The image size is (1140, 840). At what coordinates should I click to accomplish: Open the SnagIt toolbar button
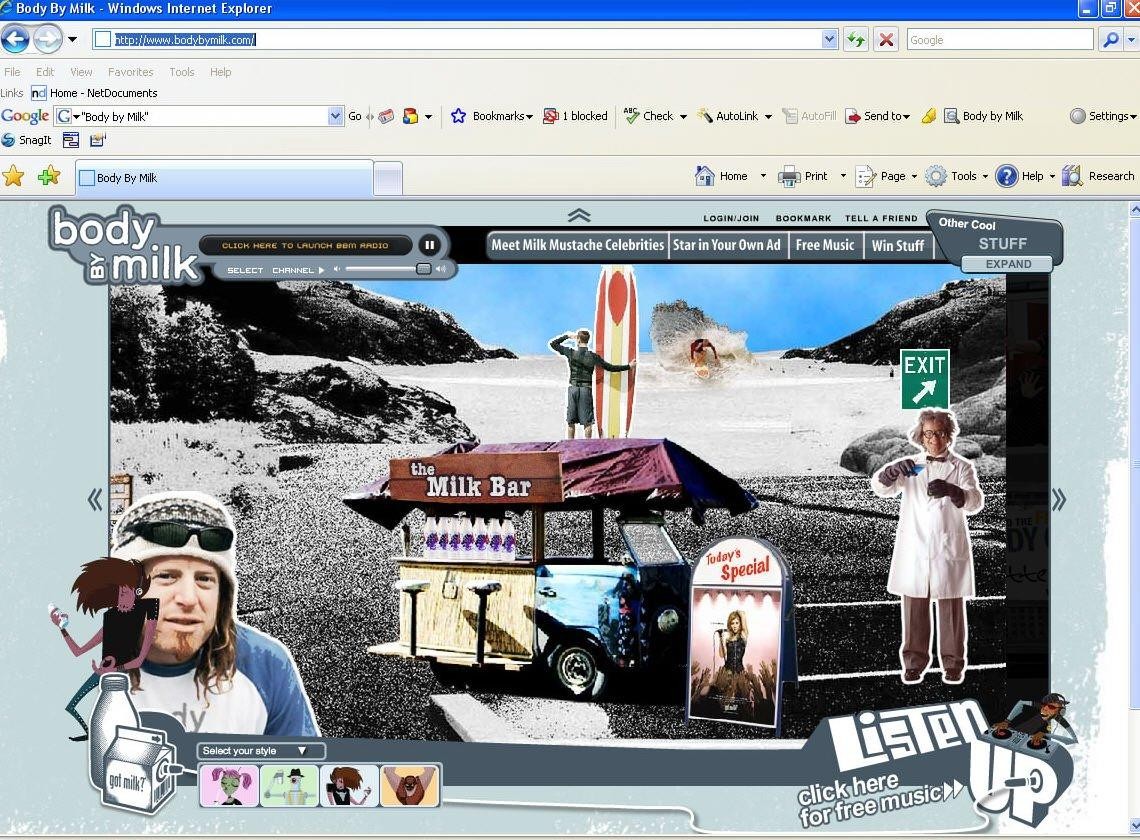27,140
